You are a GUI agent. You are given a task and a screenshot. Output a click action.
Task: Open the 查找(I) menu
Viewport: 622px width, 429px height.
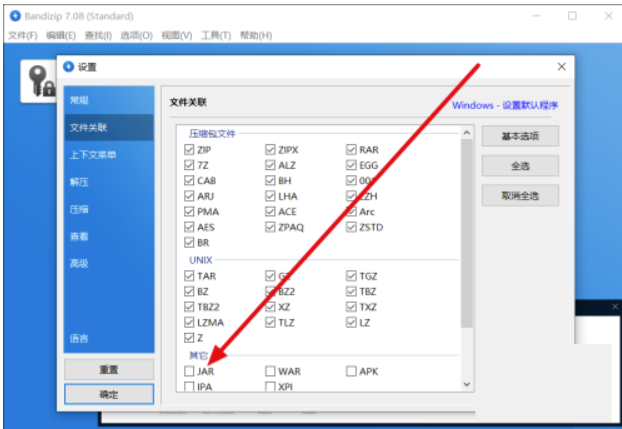coord(98,36)
